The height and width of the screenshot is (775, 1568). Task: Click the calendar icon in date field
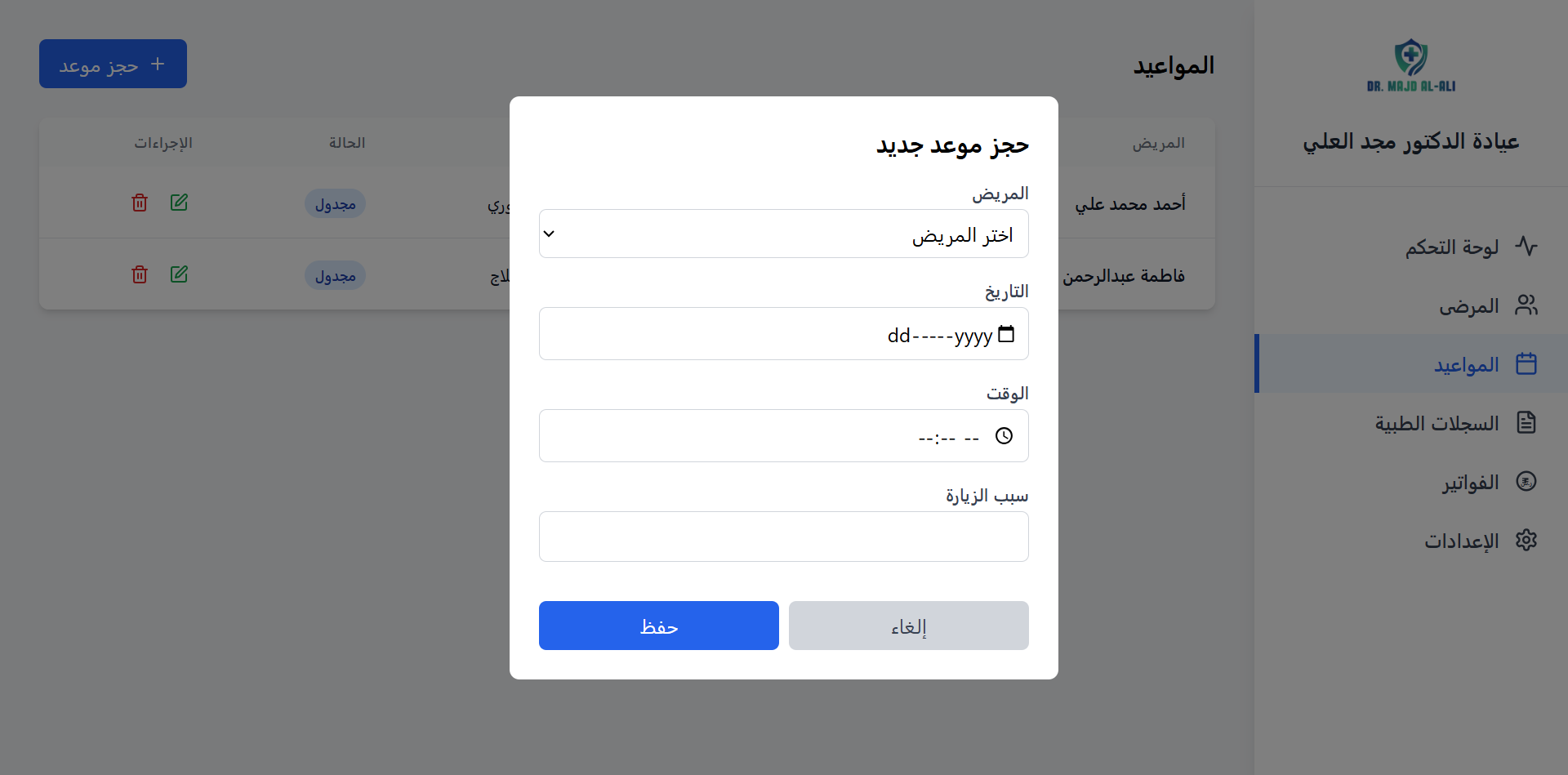click(x=1006, y=334)
